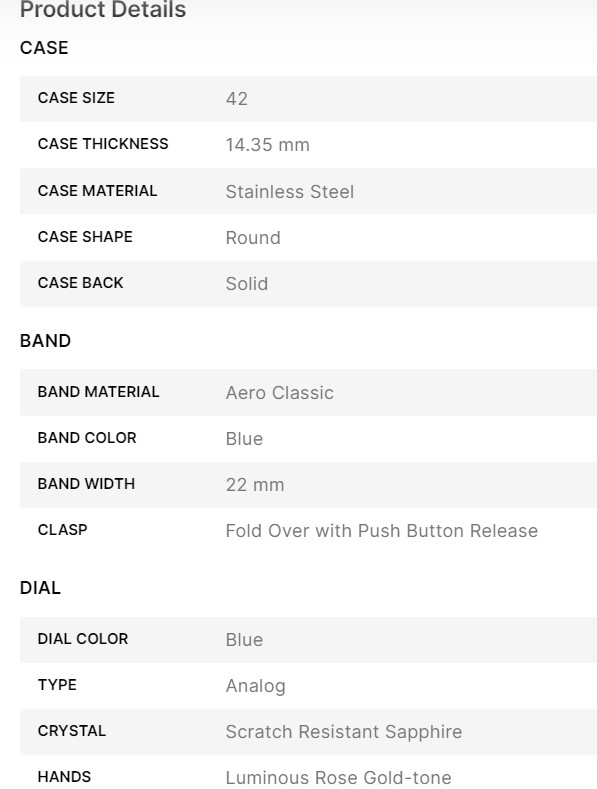597x789 pixels.
Task: Click the 22 mm band width value
Action: click(x=255, y=485)
